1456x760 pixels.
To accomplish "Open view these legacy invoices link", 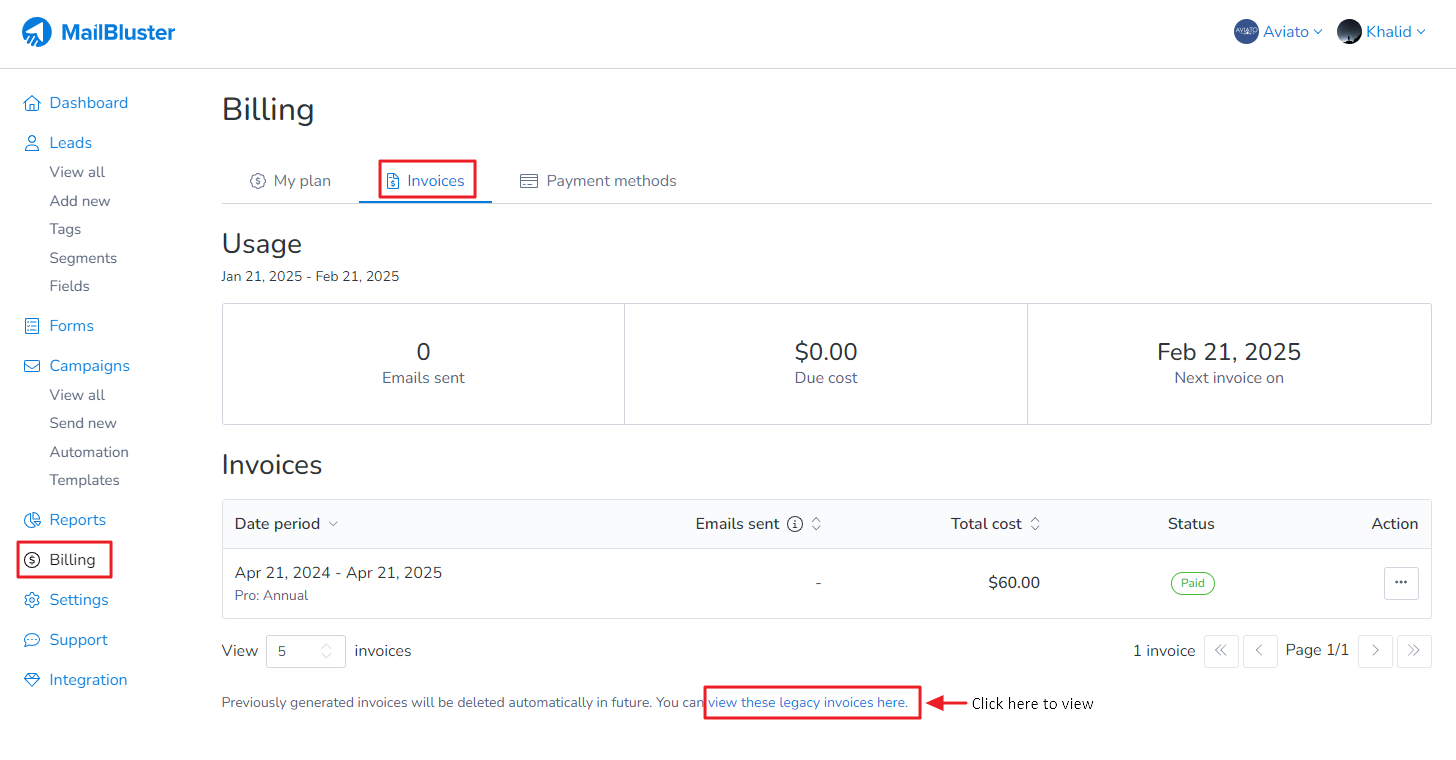I will (x=808, y=703).
